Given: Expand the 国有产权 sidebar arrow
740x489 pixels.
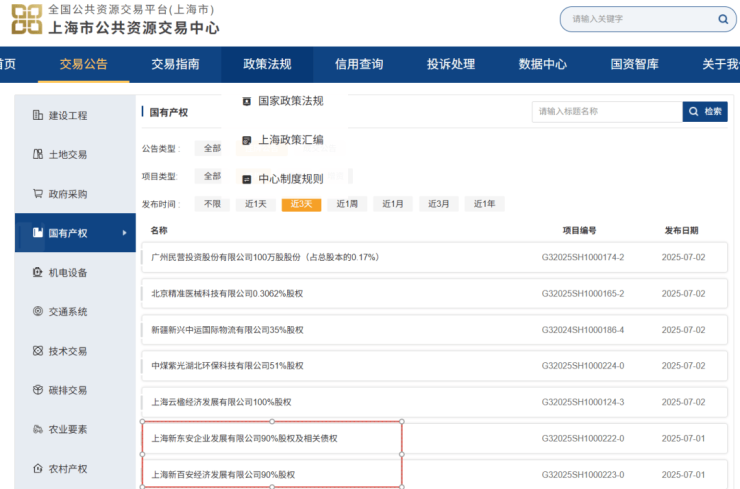Looking at the screenshot, I should pos(124,233).
